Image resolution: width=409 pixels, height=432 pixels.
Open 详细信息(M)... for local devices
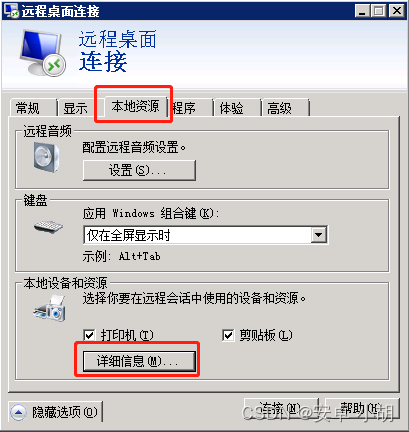tap(139, 361)
